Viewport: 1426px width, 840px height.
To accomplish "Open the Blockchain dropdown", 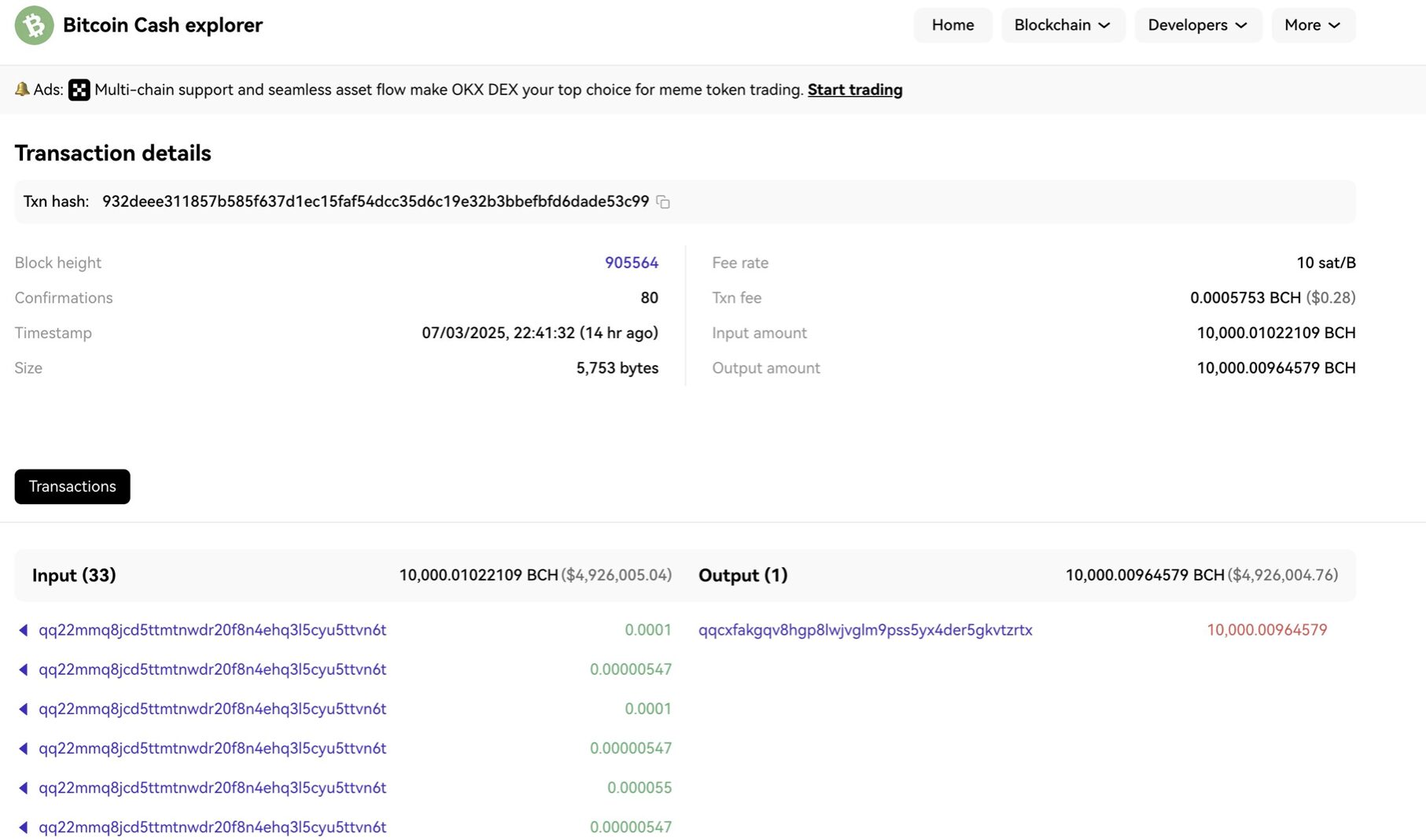I will [x=1063, y=24].
